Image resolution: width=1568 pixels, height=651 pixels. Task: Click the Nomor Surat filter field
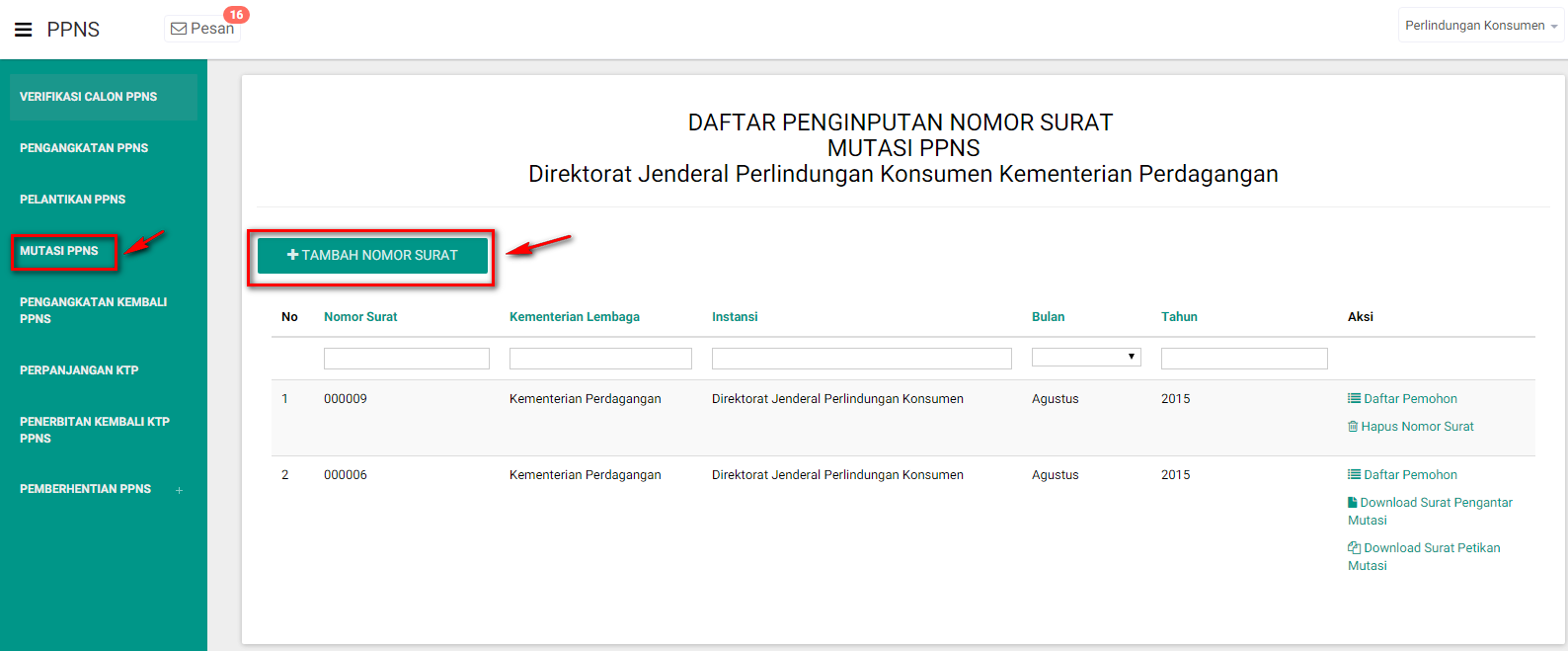(406, 359)
